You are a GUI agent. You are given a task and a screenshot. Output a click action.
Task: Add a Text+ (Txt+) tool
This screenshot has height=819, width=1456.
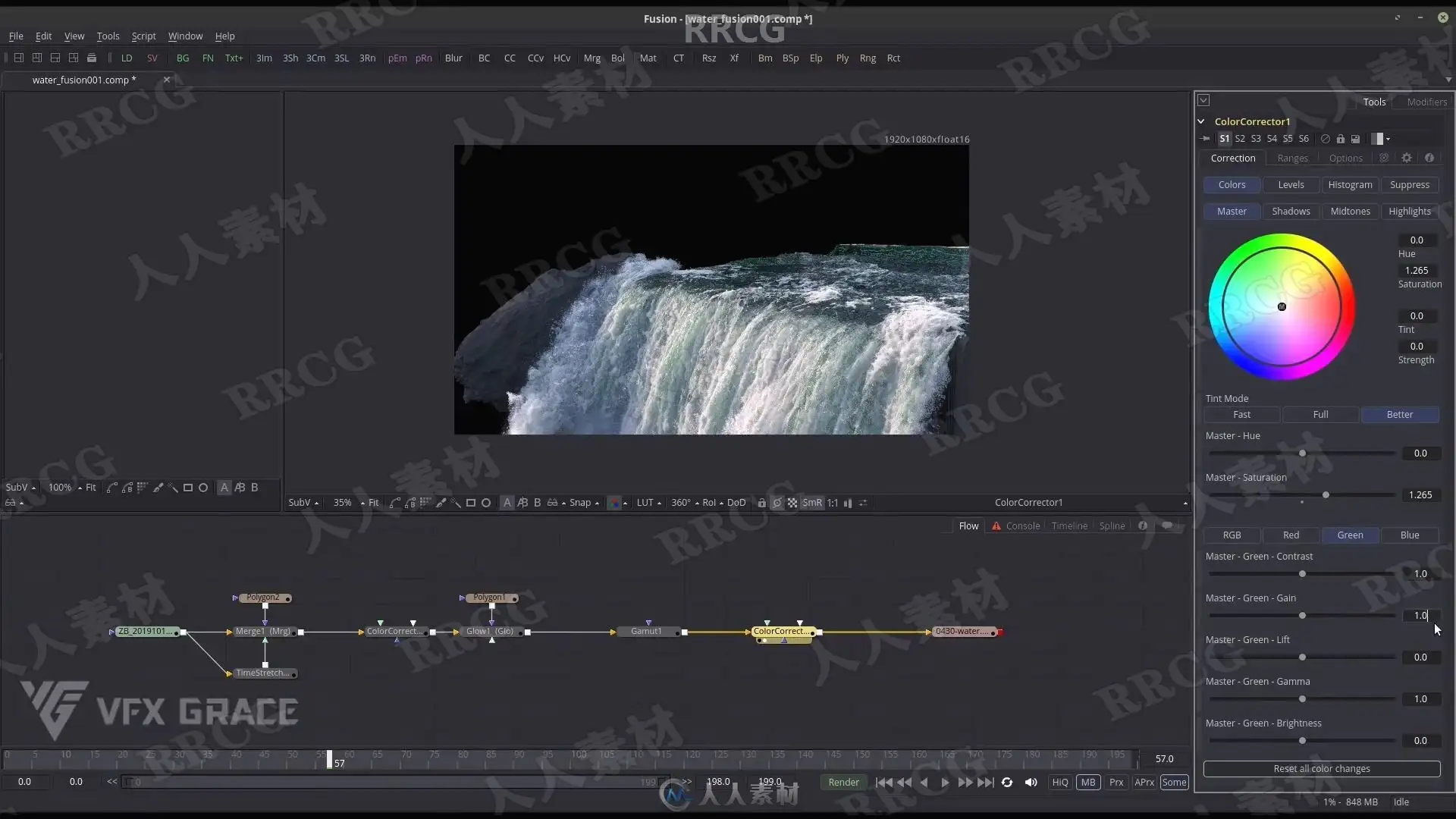234,58
